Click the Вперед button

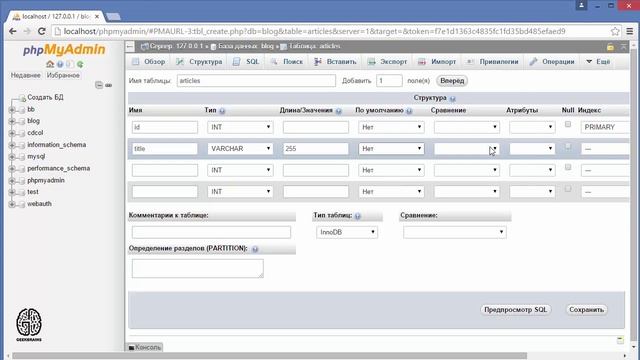(x=452, y=81)
